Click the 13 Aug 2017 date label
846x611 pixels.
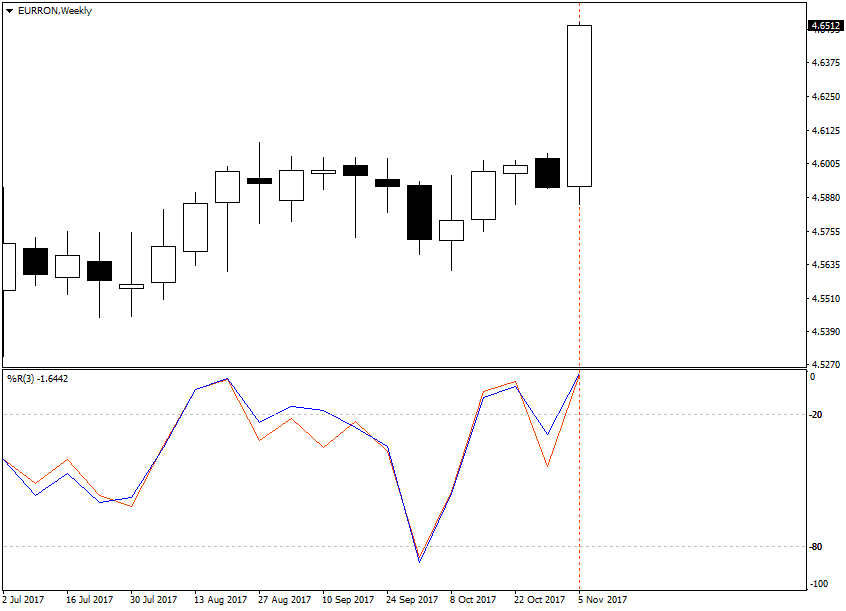(x=220, y=600)
